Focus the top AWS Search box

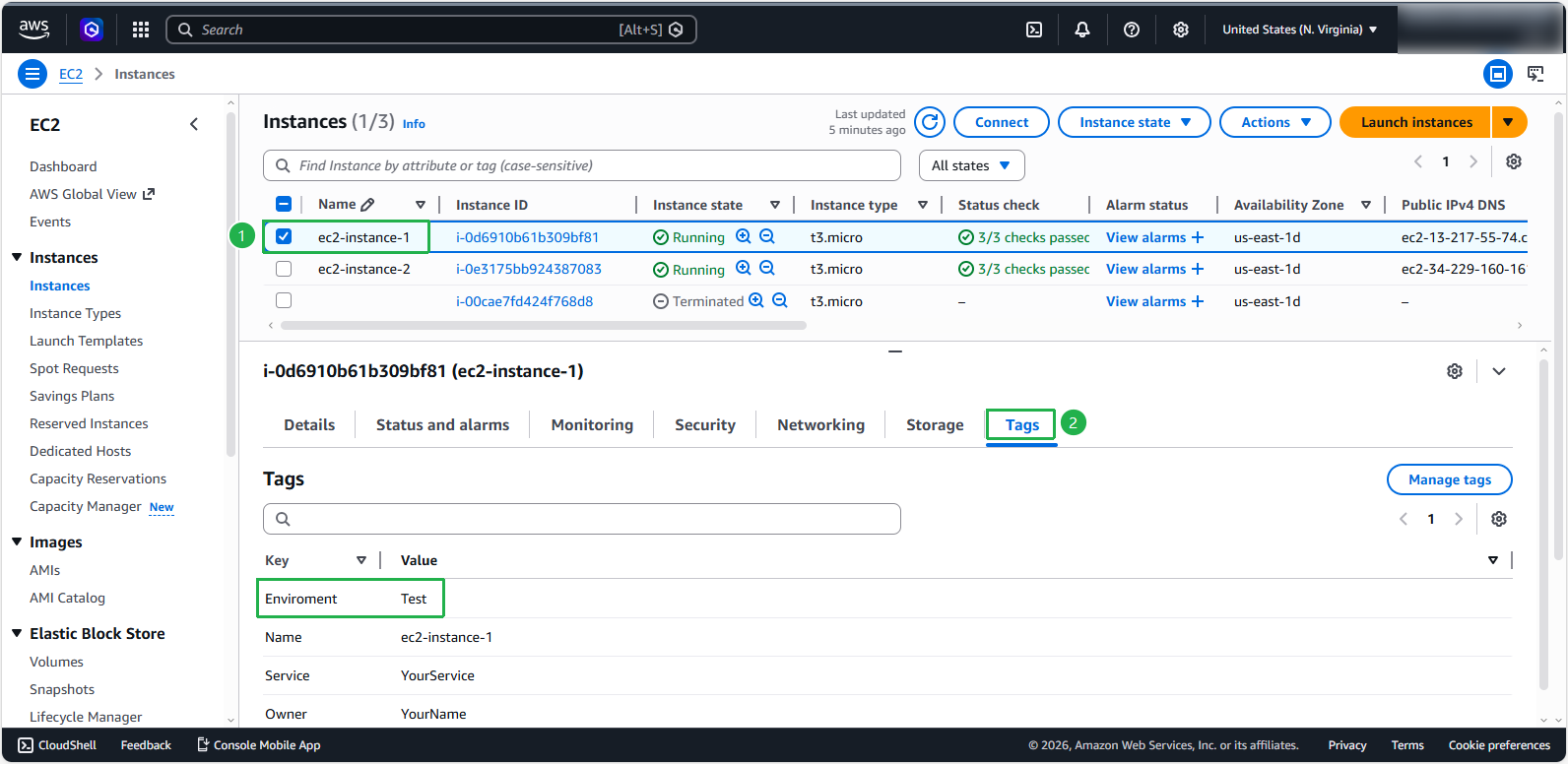click(x=431, y=30)
